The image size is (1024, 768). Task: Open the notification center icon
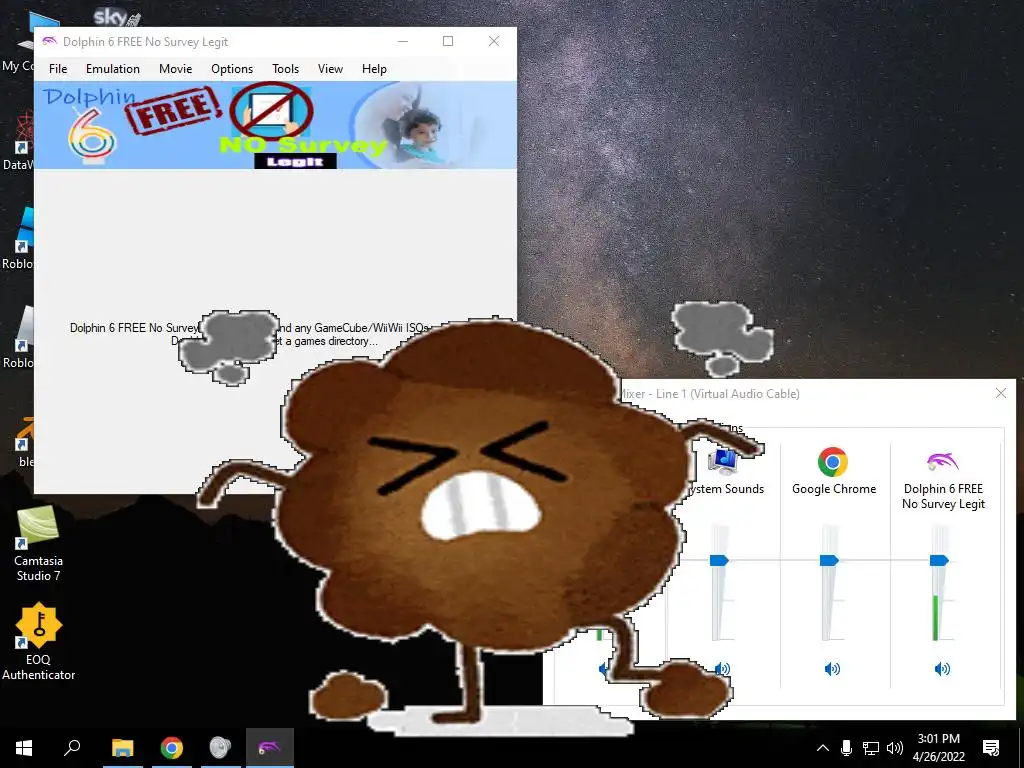[991, 748]
